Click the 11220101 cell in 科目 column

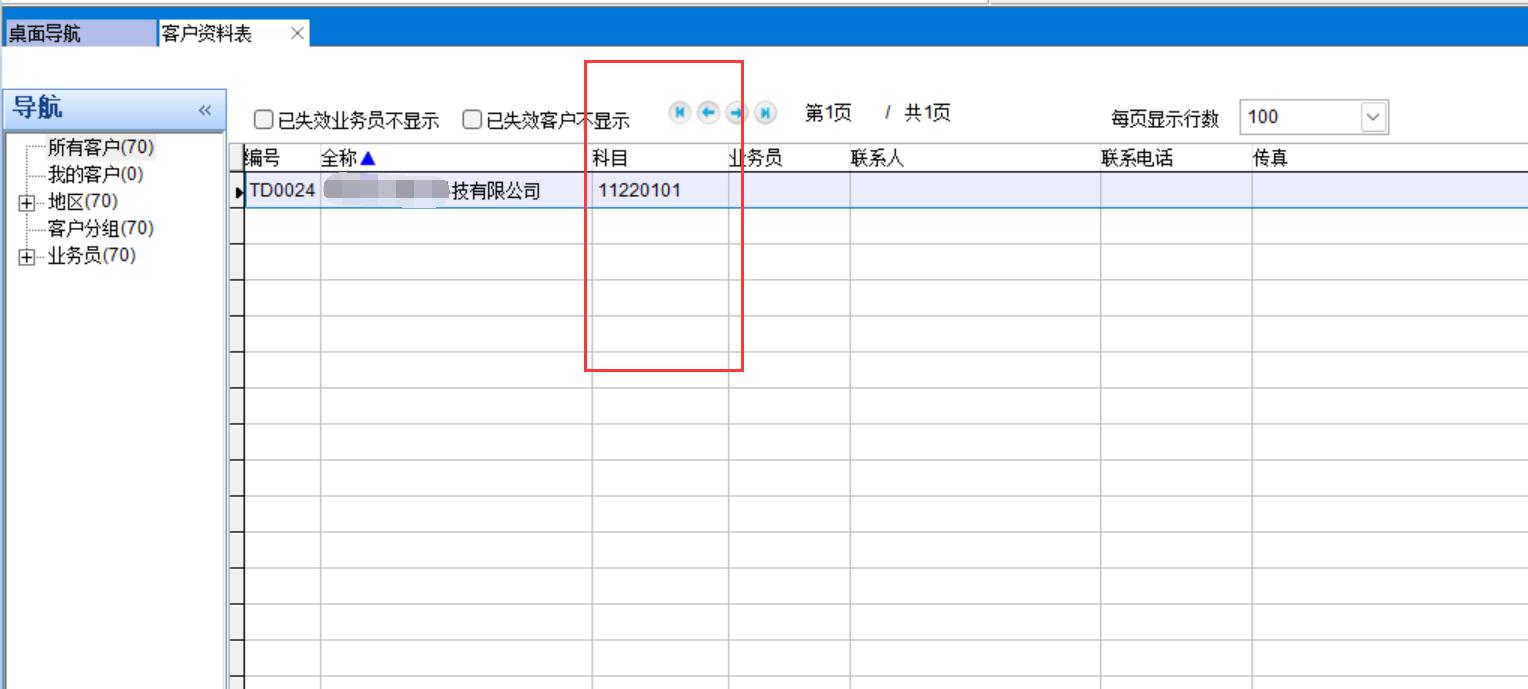[x=640, y=190]
